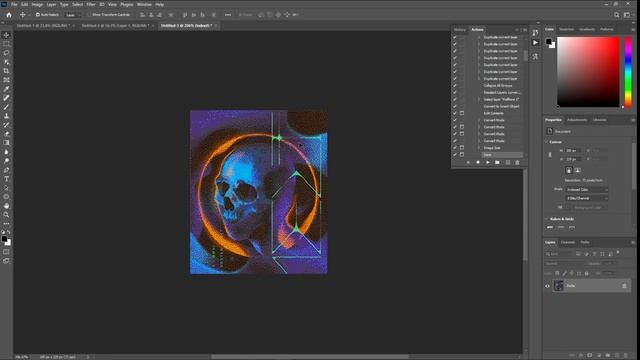The width and height of the screenshot is (640, 360).
Task: Select the Rectangular Marquee tool
Action: tap(6, 44)
